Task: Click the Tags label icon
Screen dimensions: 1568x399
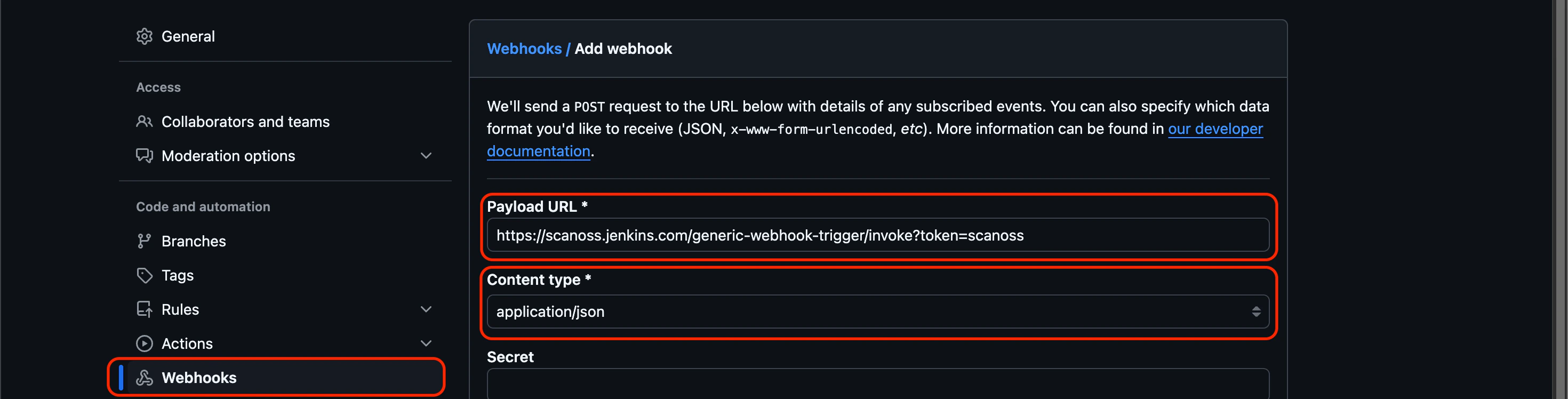Action: (145, 275)
